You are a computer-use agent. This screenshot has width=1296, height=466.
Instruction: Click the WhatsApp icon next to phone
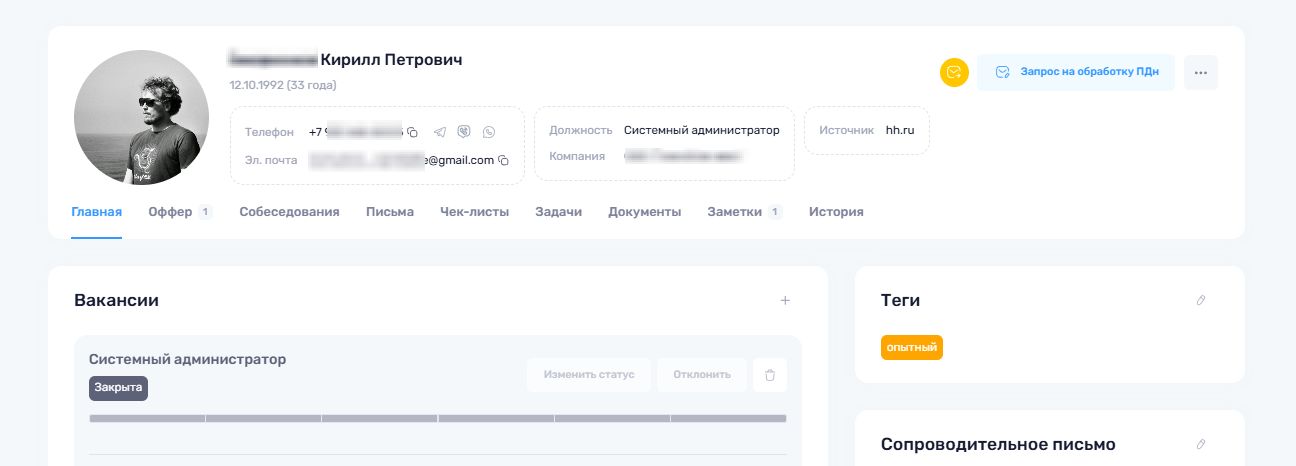click(488, 132)
